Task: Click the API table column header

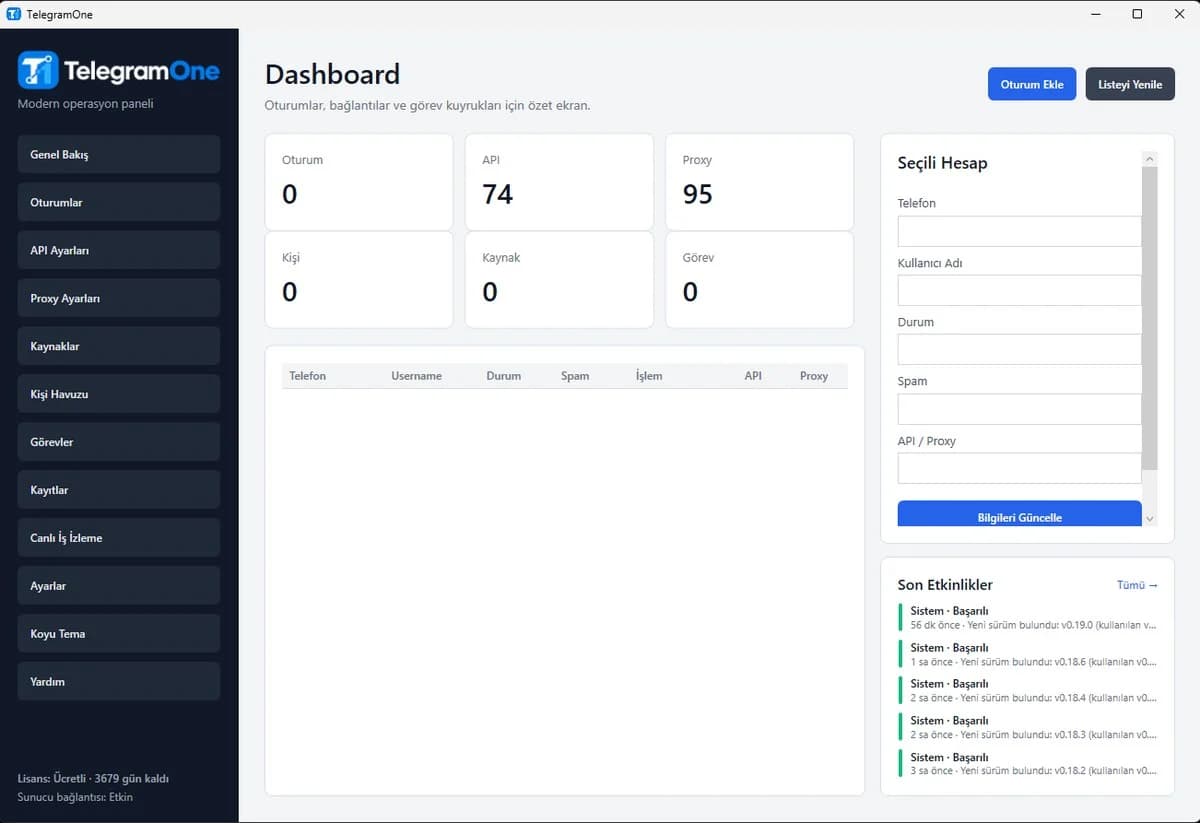Action: 753,376
